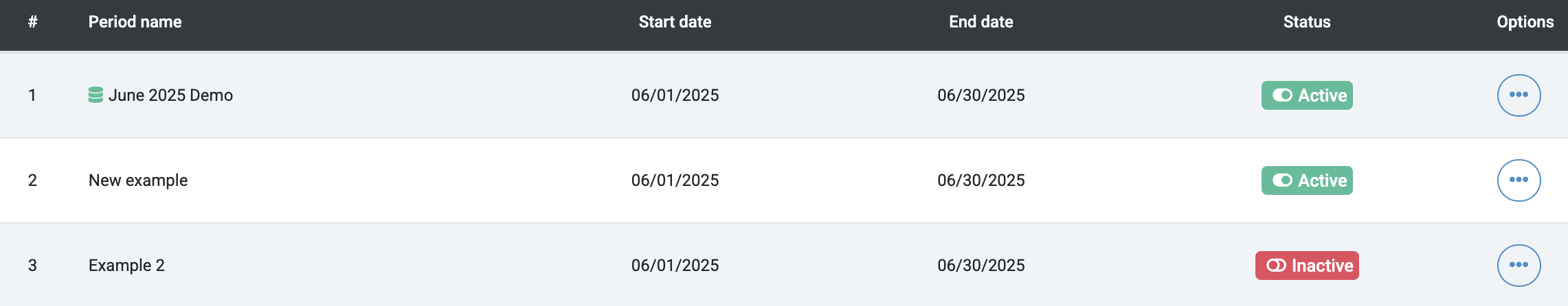
Task: Click the database icon beside June 2025 Demo
Action: [96, 95]
